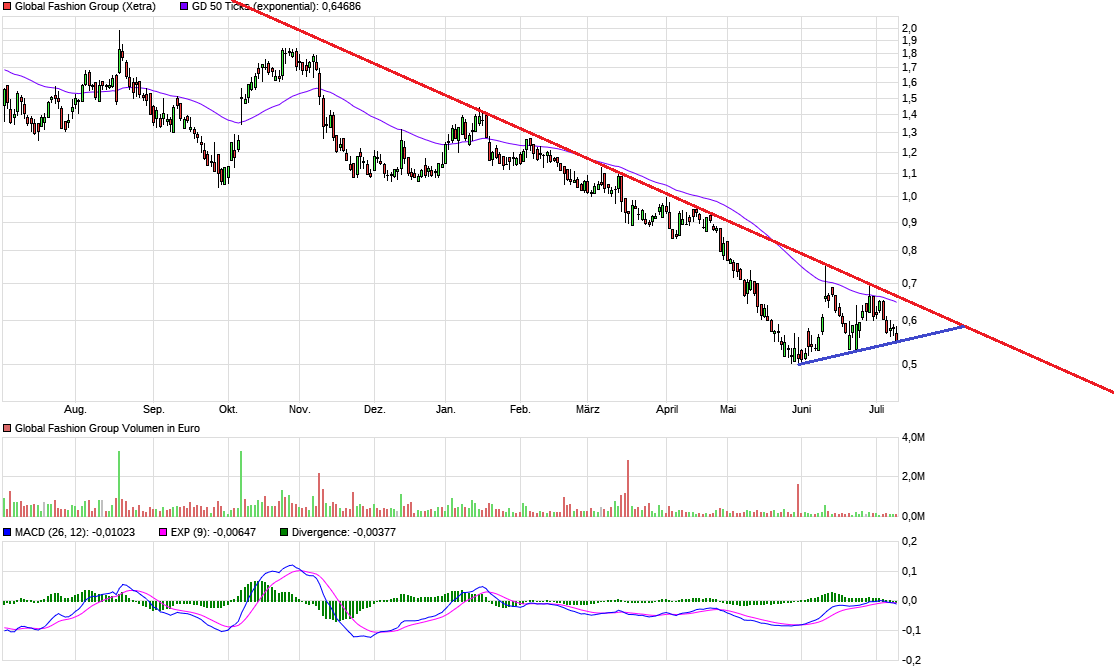Click the red volume legend swatch
The height and width of the screenshot is (670, 1114).
pyautogui.click(x=7, y=428)
